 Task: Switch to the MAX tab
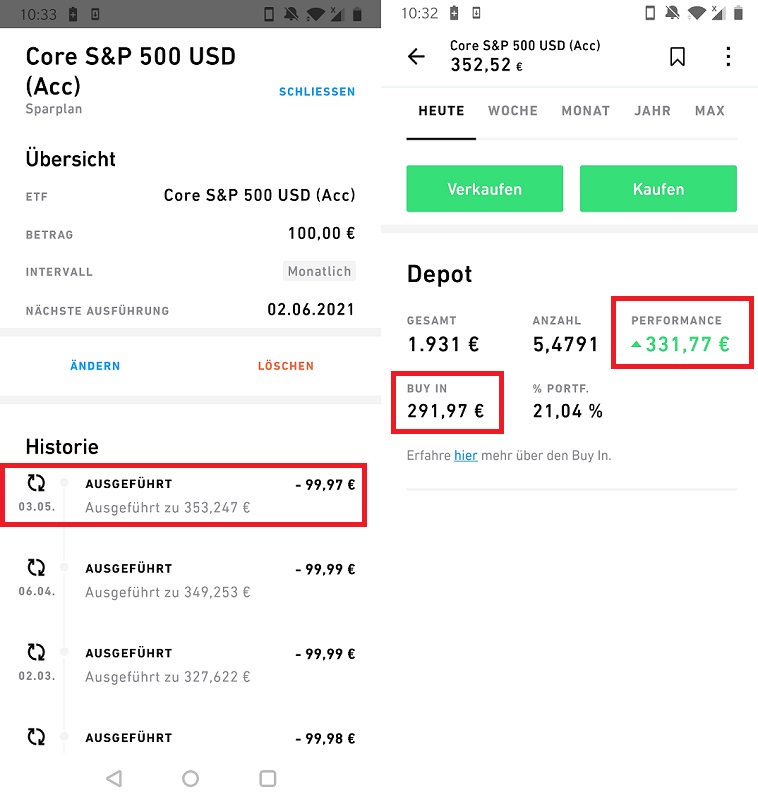click(x=710, y=111)
